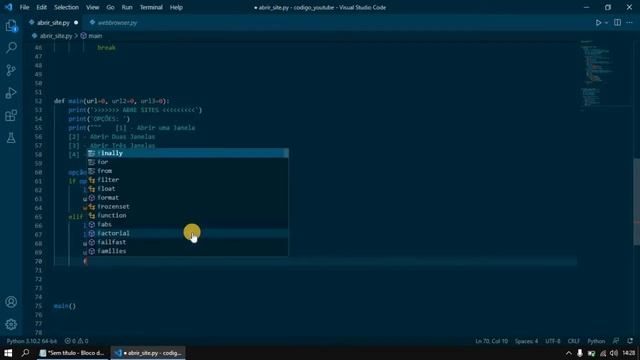
Task: Close abrir_site.py tab via unsaved dot
Action: (x=76, y=23)
